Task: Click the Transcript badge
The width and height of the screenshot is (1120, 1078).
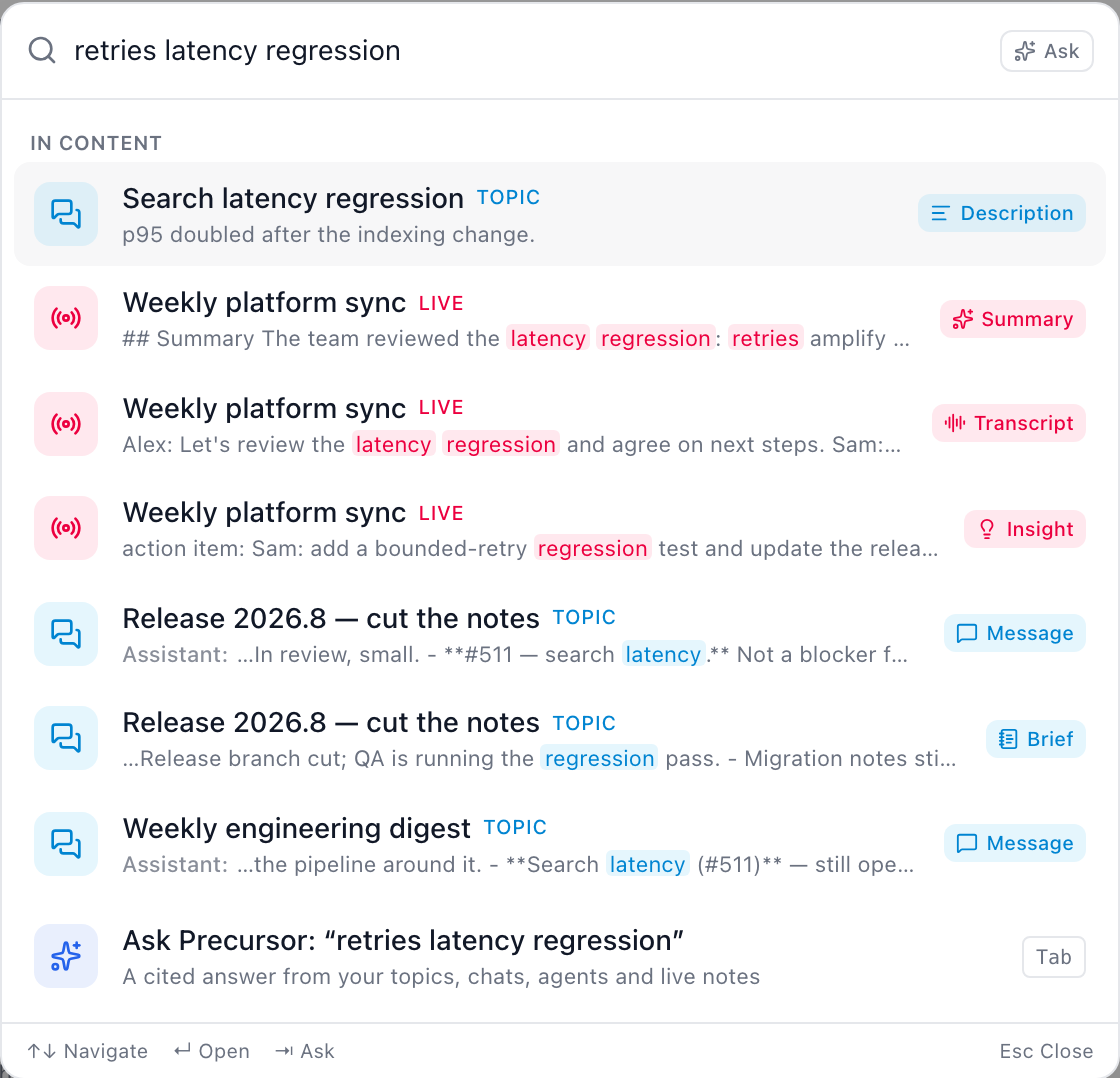Action: [x=1009, y=423]
